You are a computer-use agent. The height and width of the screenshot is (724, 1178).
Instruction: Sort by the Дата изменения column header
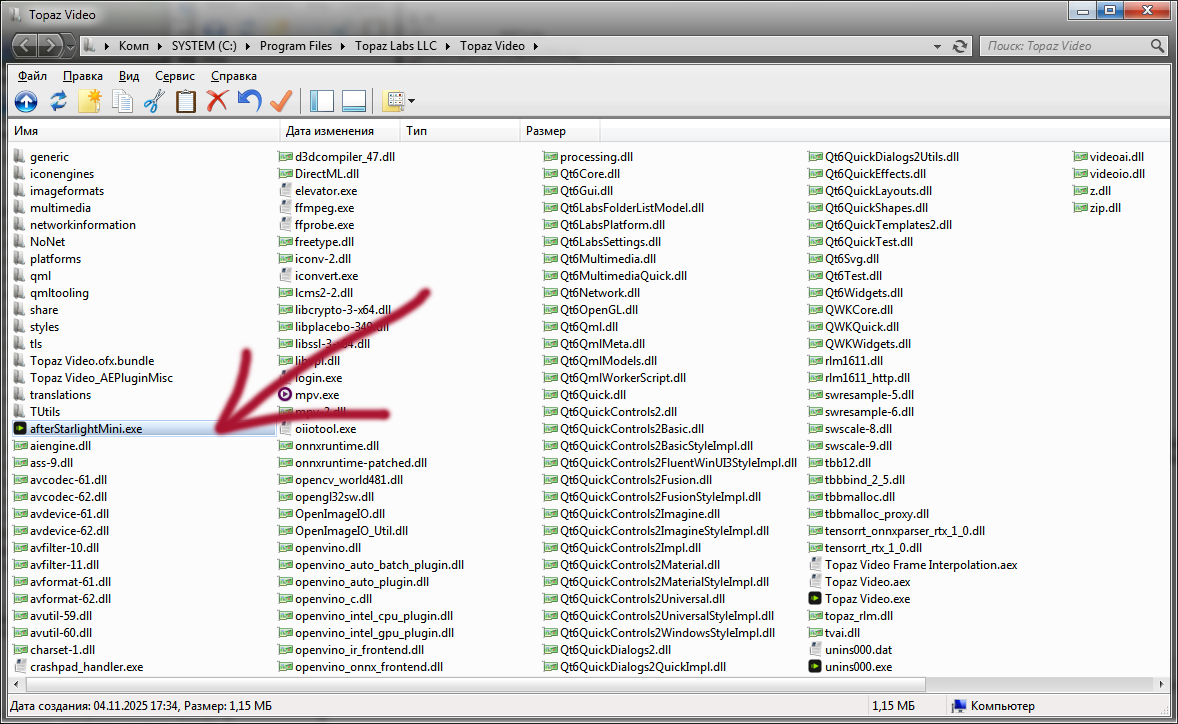(x=330, y=131)
